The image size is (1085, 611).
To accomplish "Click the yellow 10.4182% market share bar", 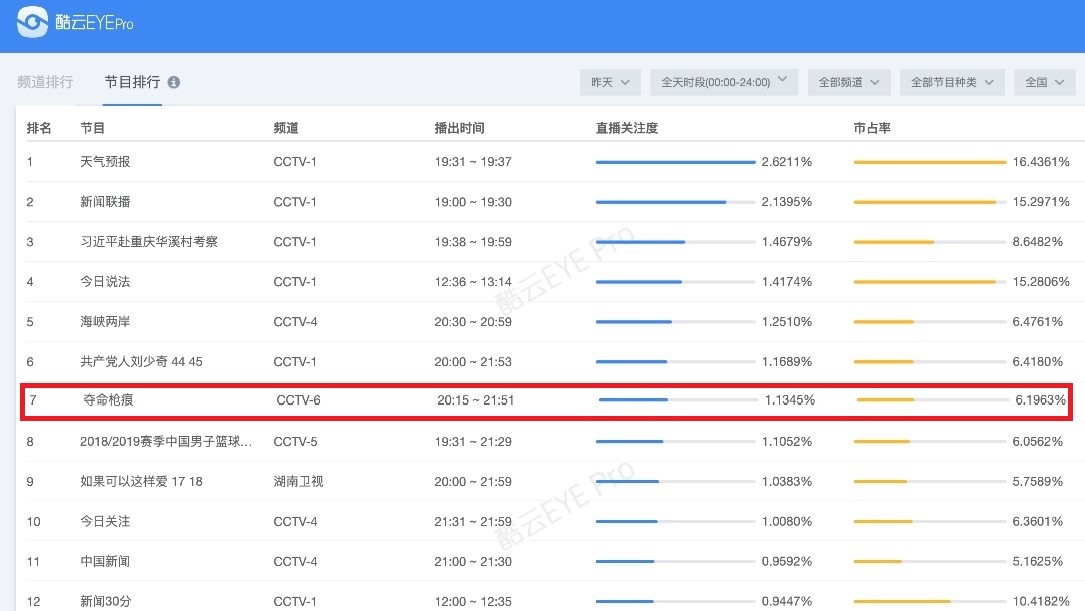I will 902,601.
